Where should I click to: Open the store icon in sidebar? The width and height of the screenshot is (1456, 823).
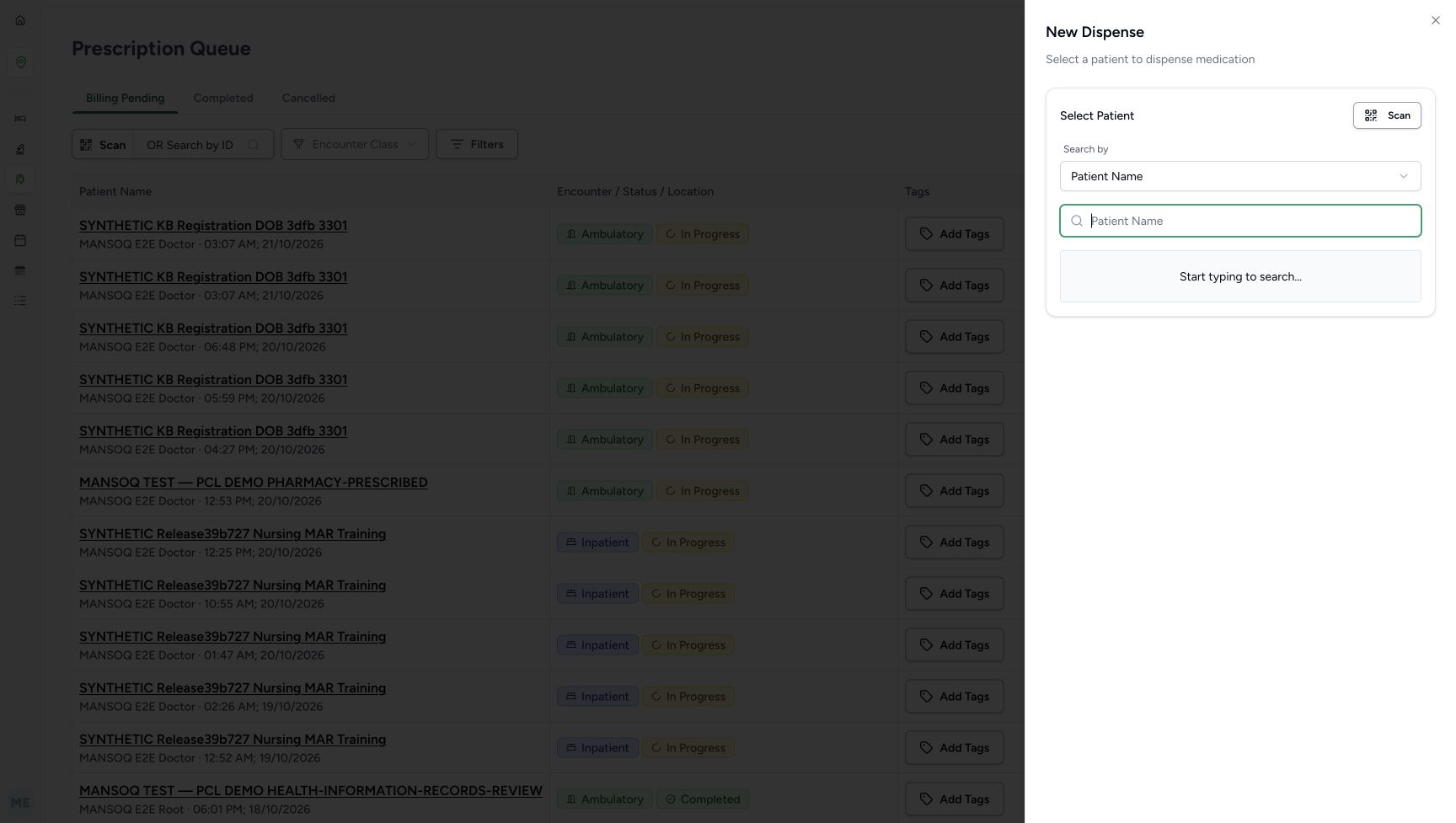click(20, 210)
